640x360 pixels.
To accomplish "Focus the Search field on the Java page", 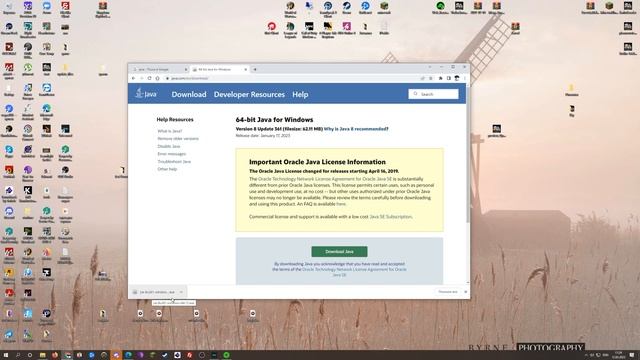I will [x=433, y=94].
